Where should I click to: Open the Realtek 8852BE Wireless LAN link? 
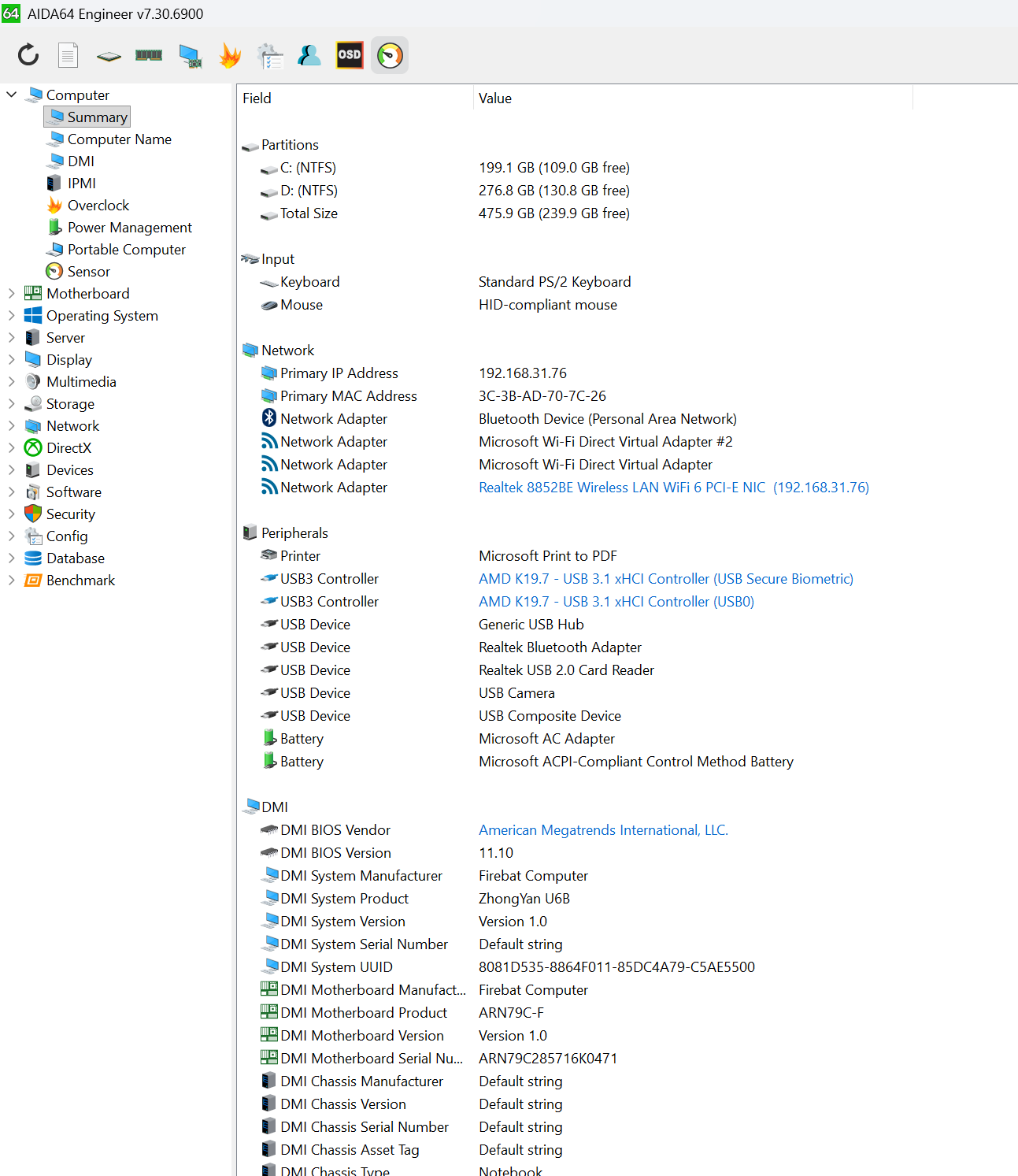tap(674, 487)
